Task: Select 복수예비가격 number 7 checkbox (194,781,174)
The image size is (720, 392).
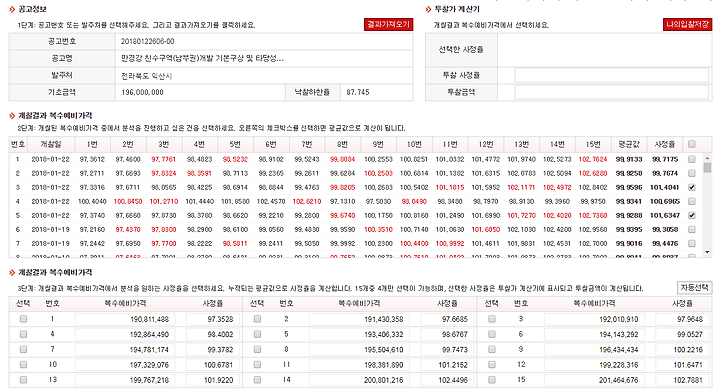Action: 23,349
